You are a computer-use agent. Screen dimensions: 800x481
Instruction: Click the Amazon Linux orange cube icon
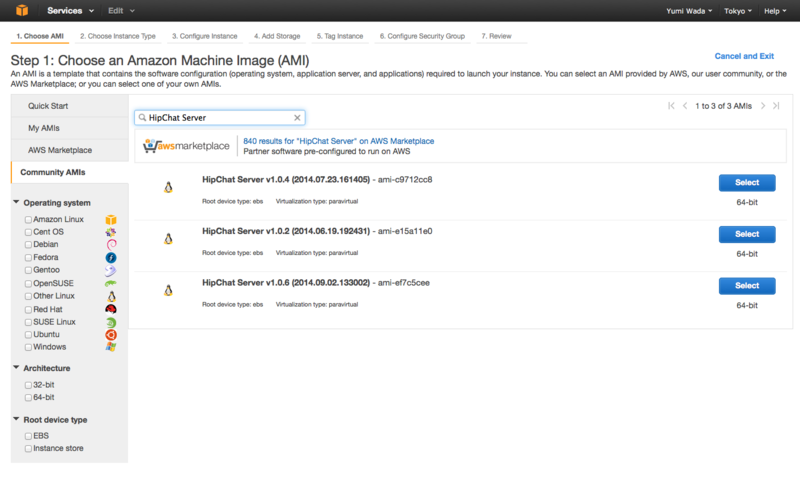[111, 220]
